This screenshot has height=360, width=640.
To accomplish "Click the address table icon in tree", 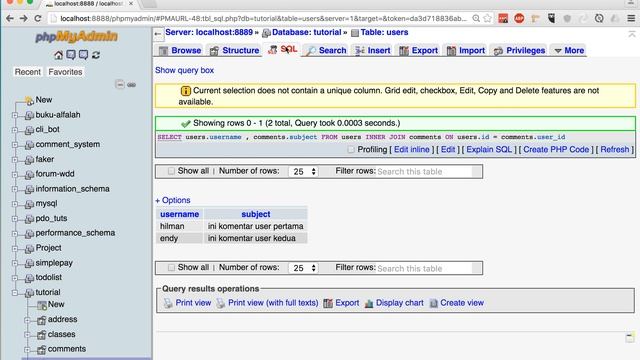I will pos(41,320).
